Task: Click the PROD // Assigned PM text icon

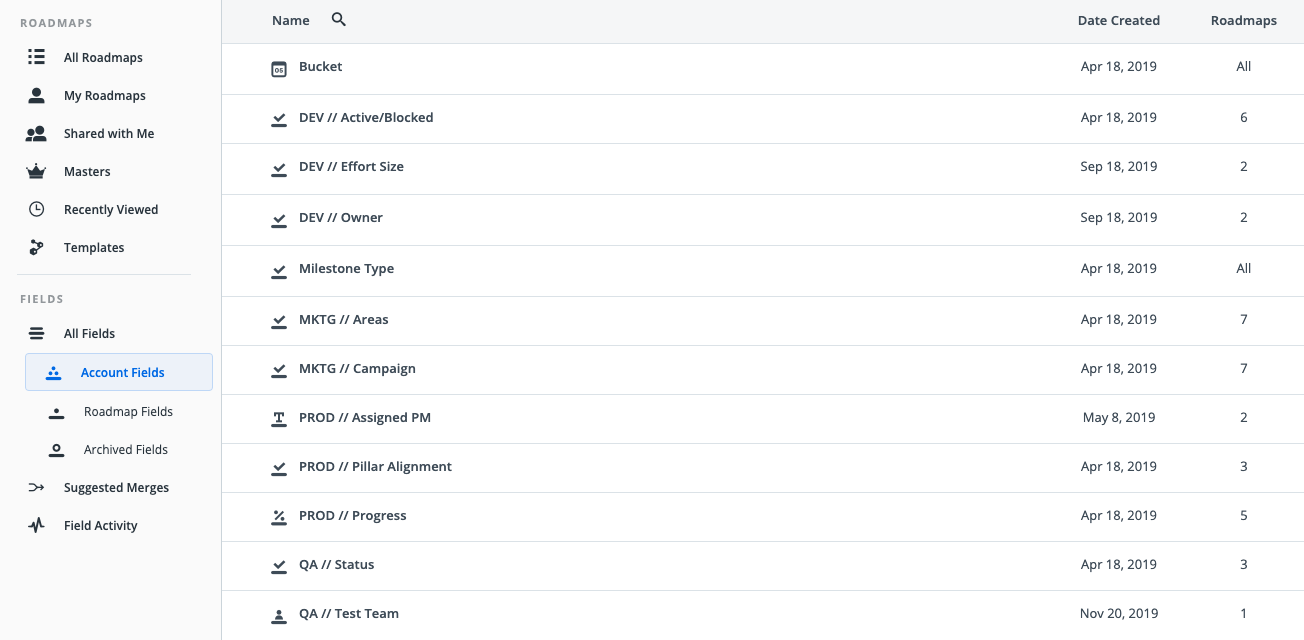Action: pyautogui.click(x=279, y=419)
